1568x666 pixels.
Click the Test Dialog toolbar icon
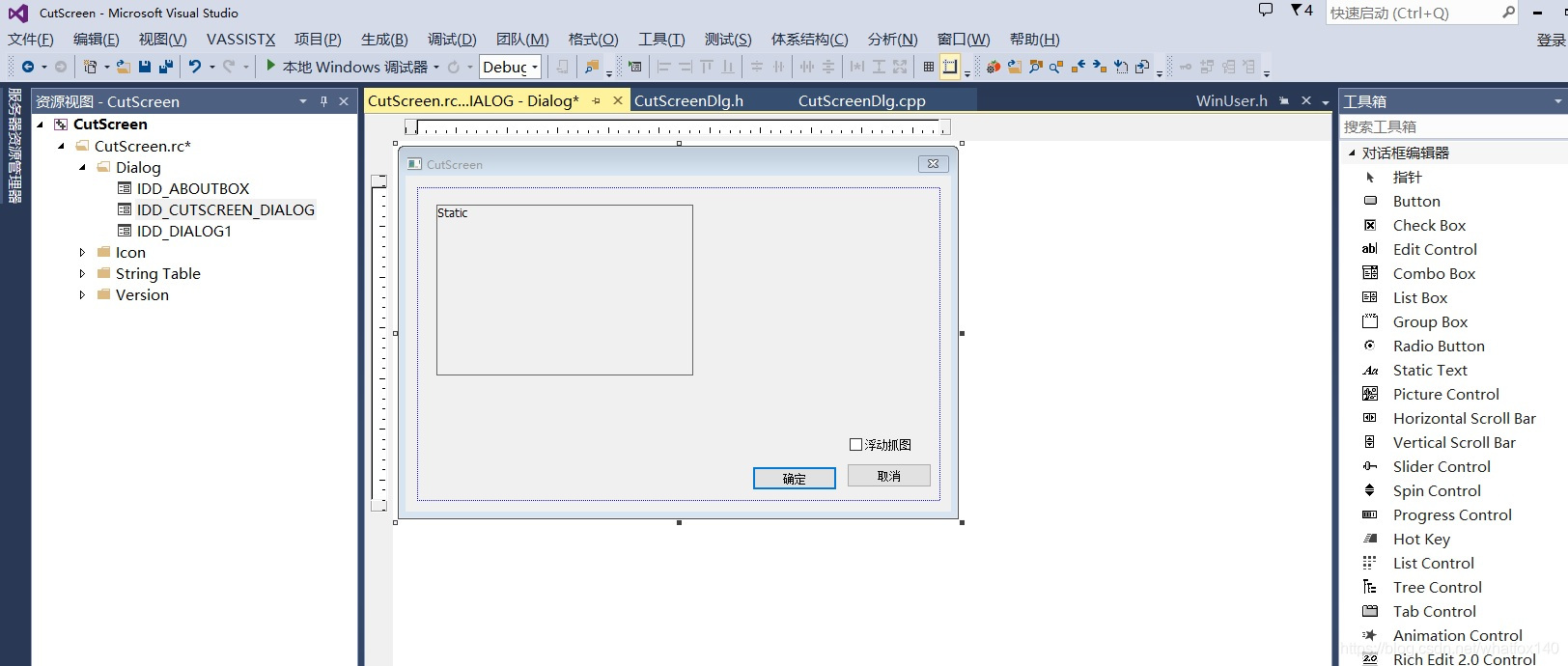(634, 67)
